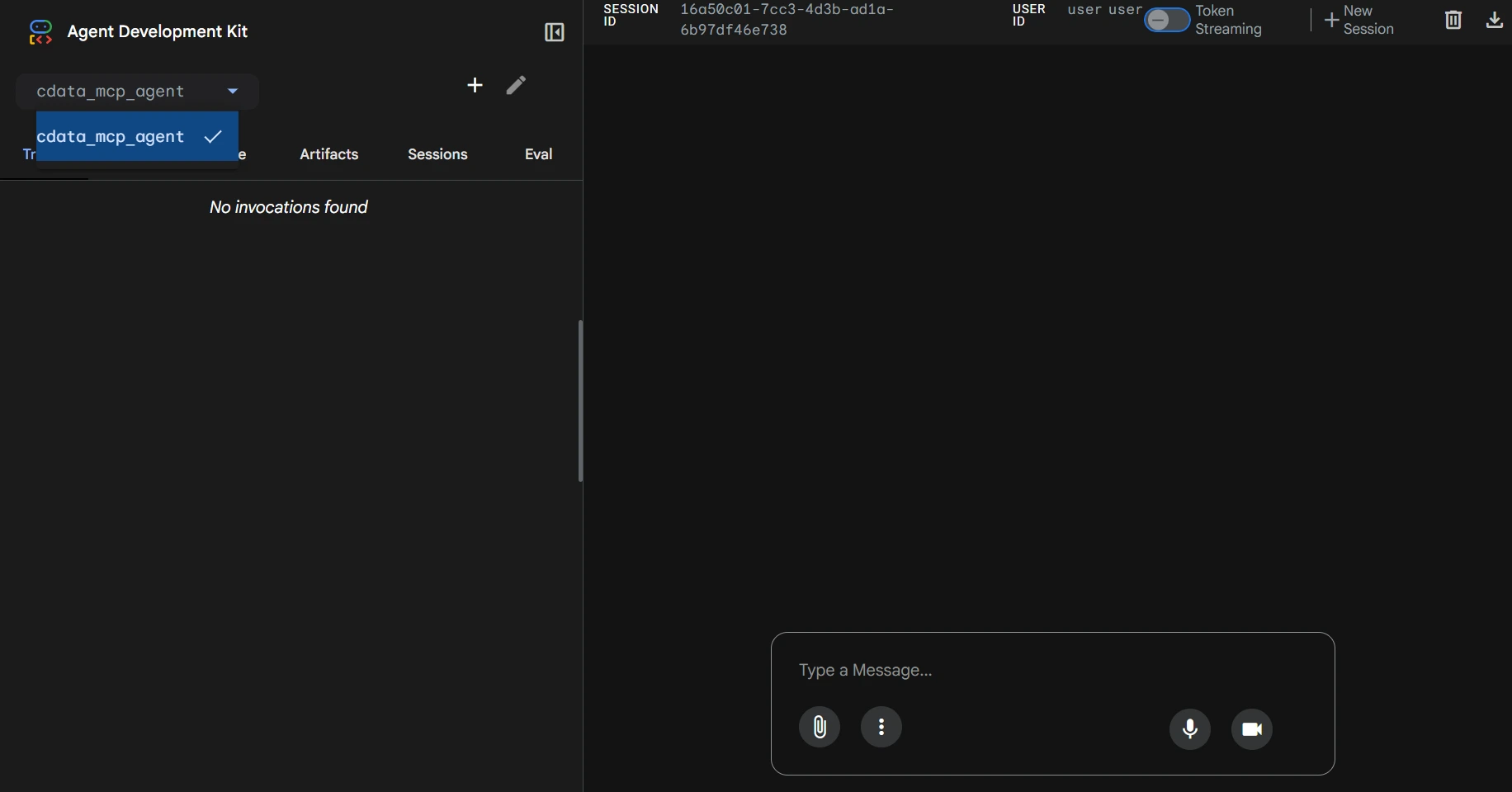The image size is (1512, 792).
Task: Collapse the left side panel
Action: 555,32
